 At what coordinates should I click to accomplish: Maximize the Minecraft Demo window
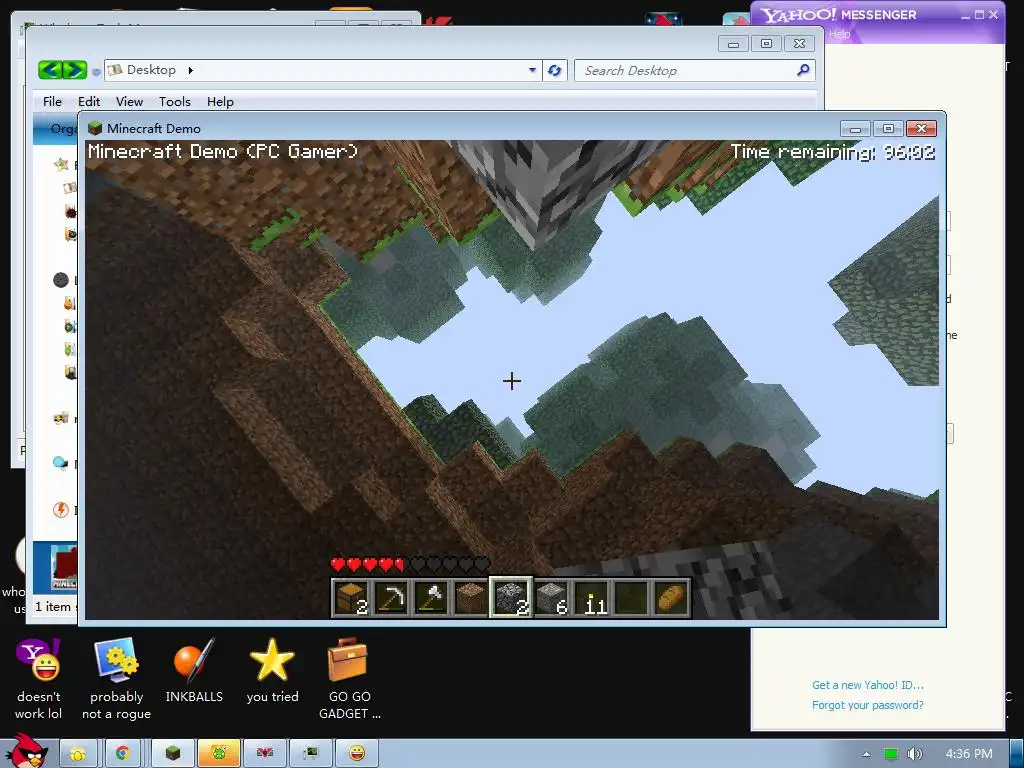pyautogui.click(x=888, y=129)
